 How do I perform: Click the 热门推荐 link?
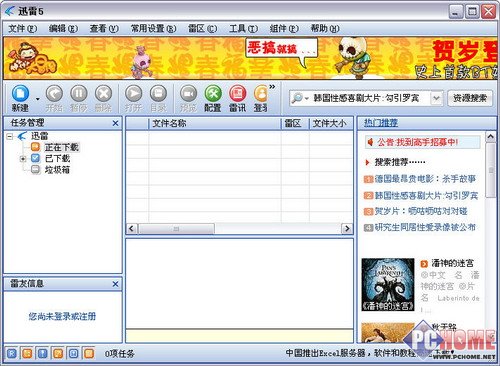coord(381,123)
